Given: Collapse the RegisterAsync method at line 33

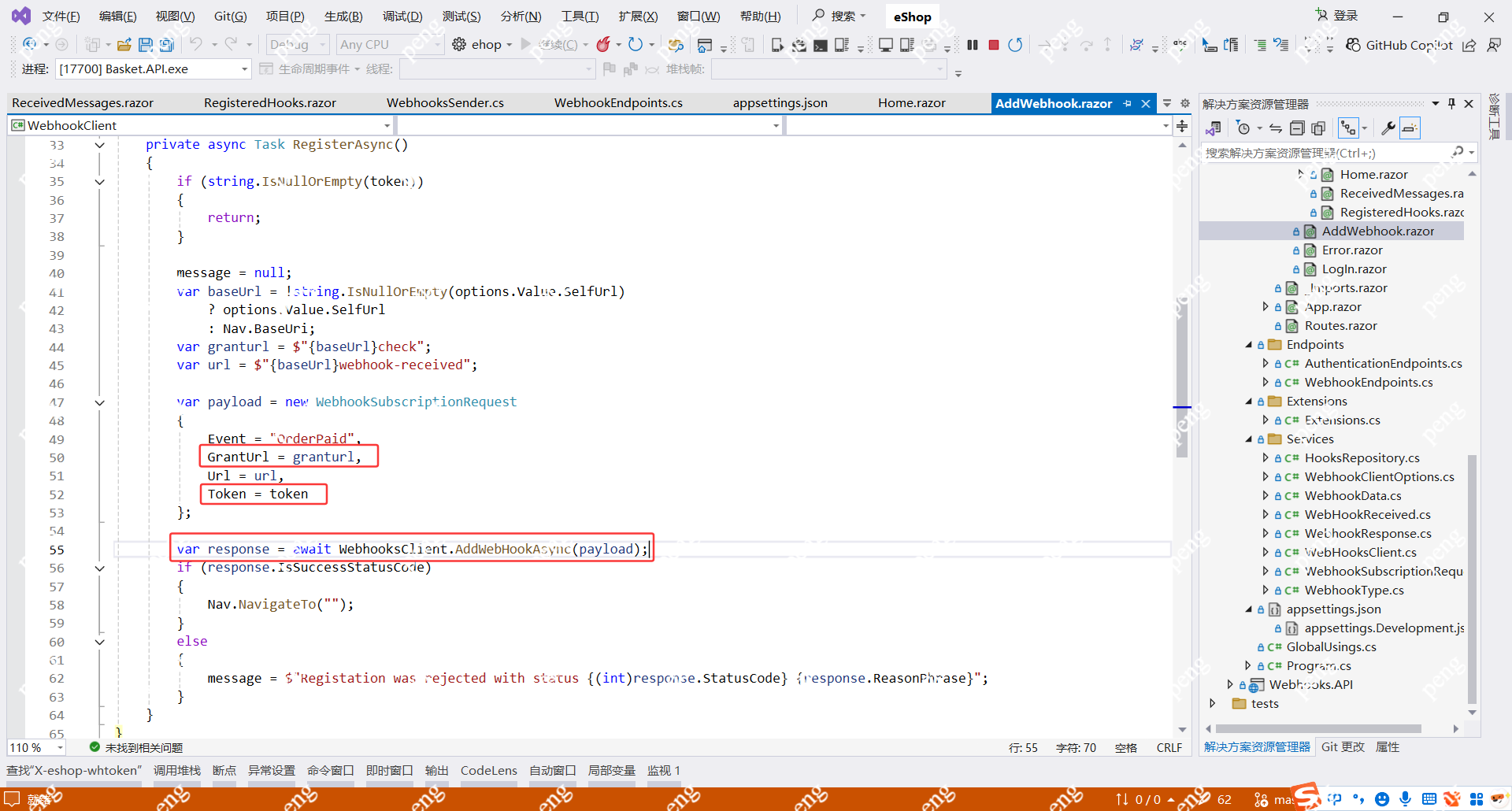Looking at the screenshot, I should click(100, 145).
